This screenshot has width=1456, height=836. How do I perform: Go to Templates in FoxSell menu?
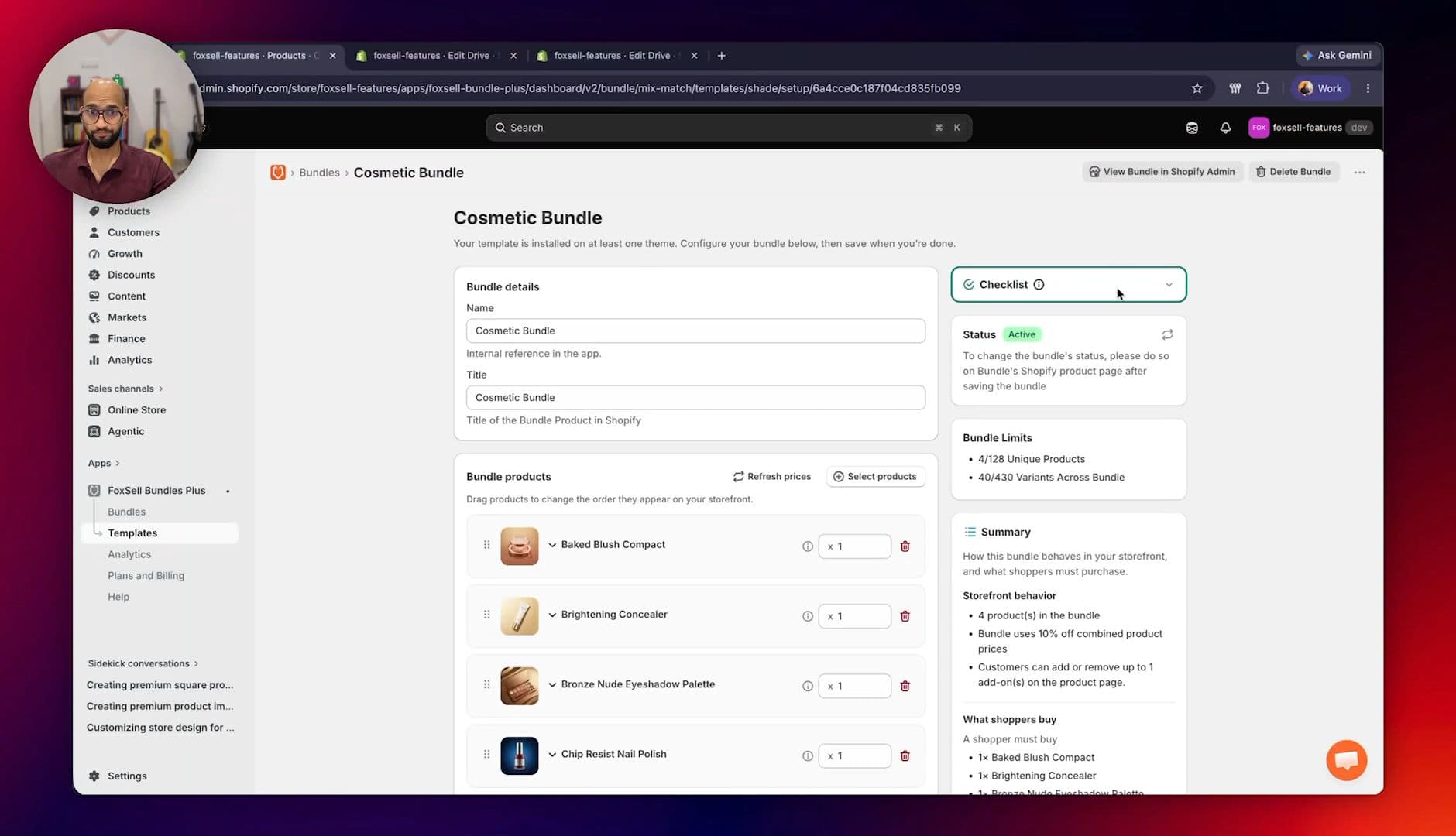tap(160, 533)
